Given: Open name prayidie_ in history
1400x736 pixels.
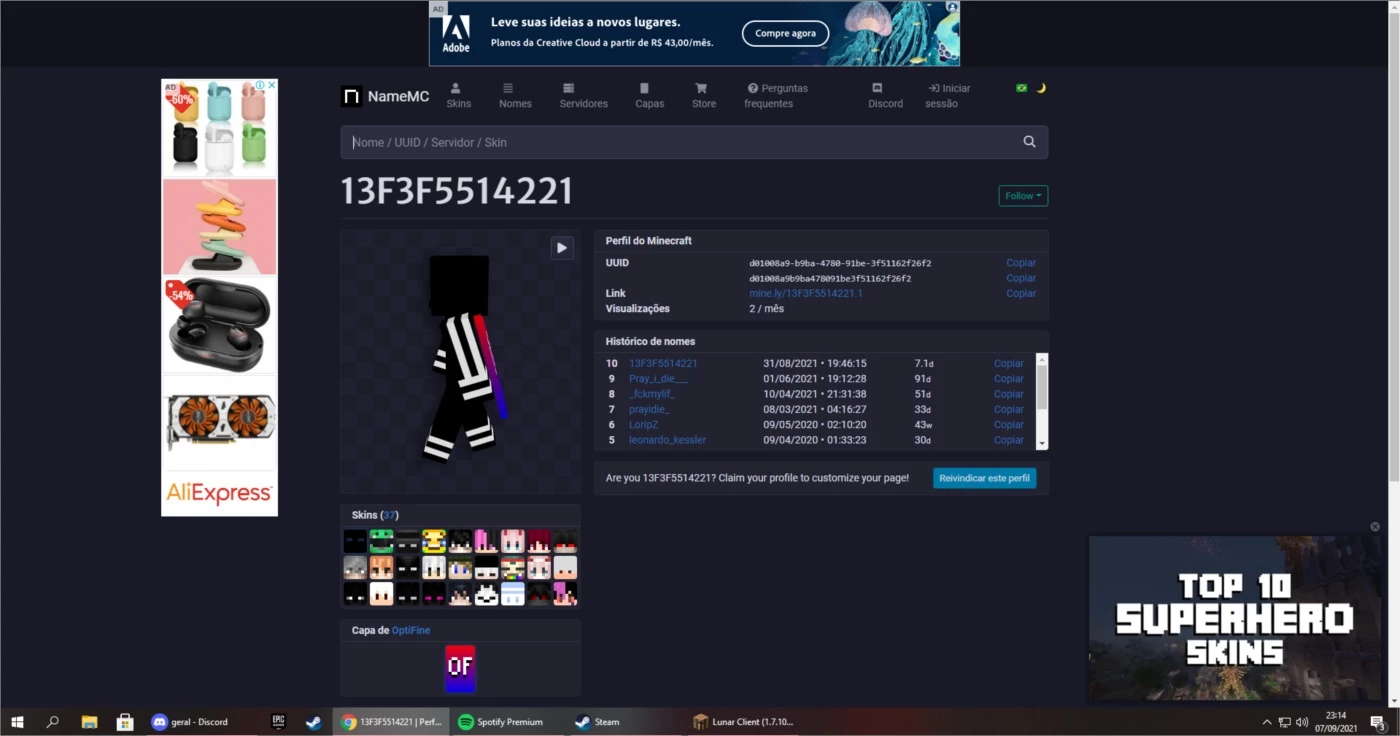Looking at the screenshot, I should [649, 409].
